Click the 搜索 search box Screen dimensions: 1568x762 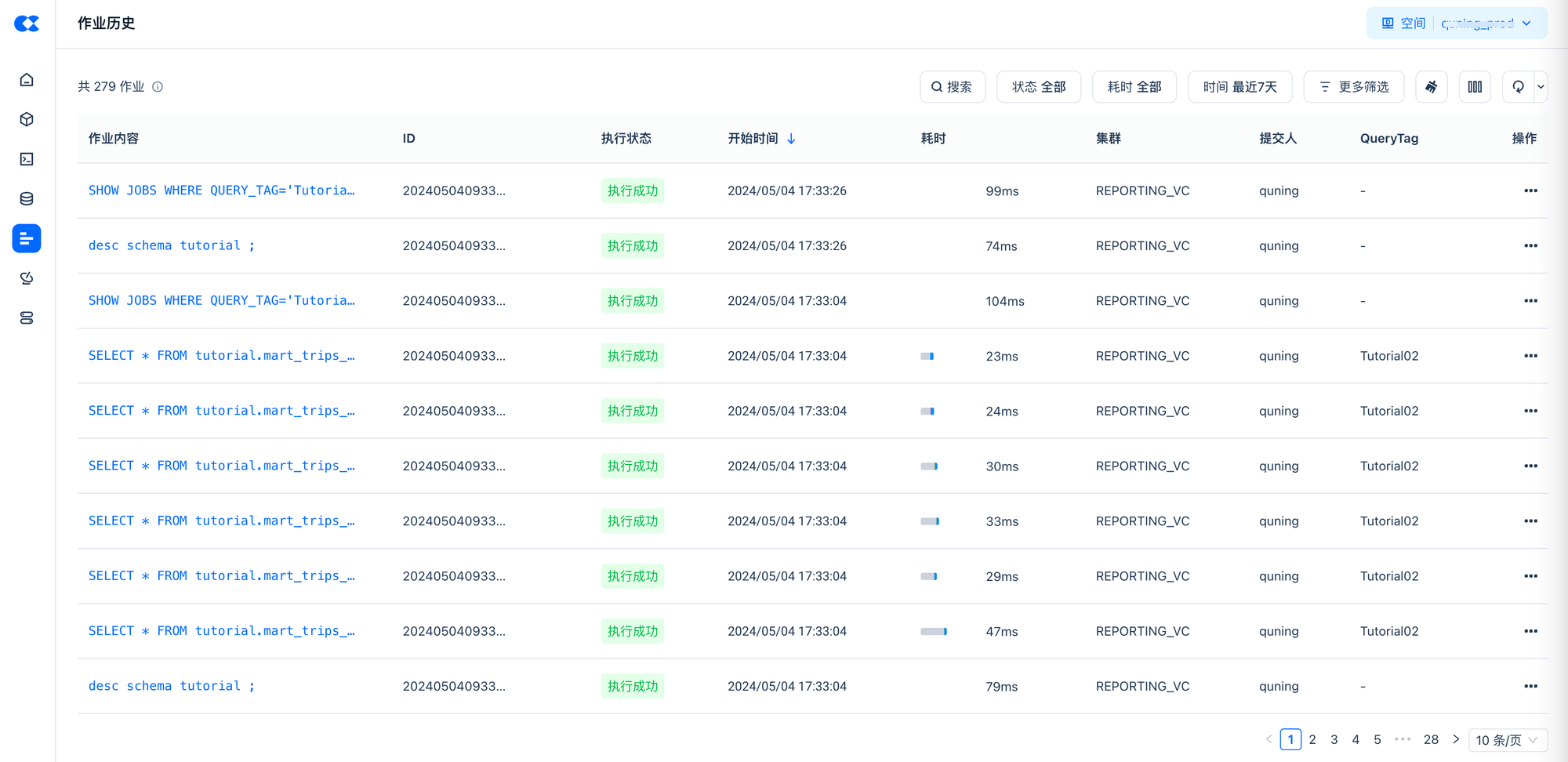(952, 87)
